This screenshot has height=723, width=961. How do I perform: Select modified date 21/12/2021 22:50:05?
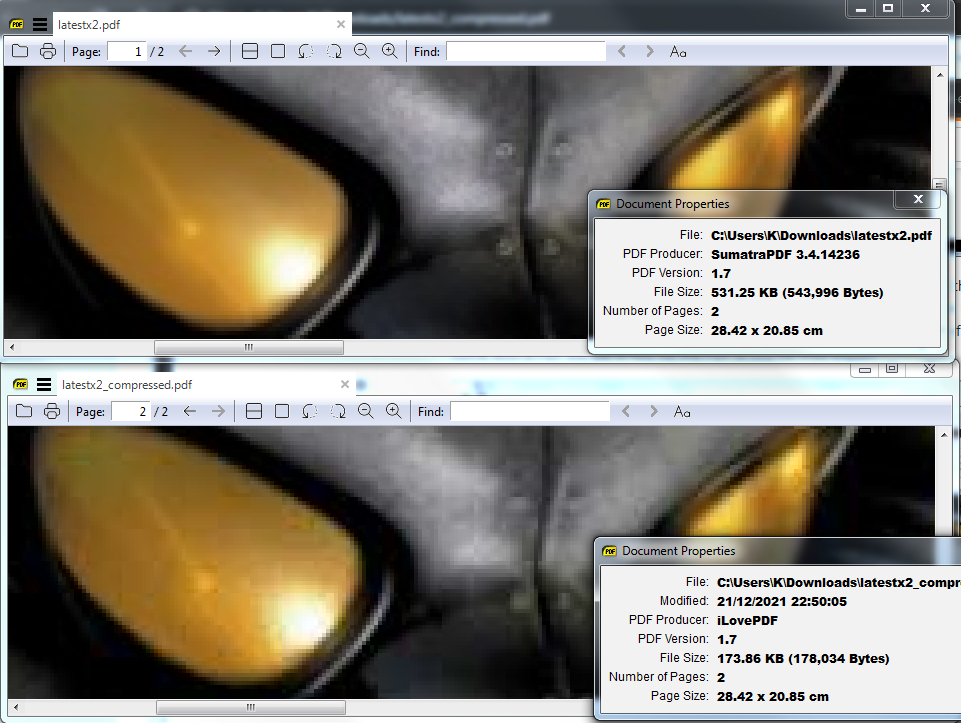781,601
